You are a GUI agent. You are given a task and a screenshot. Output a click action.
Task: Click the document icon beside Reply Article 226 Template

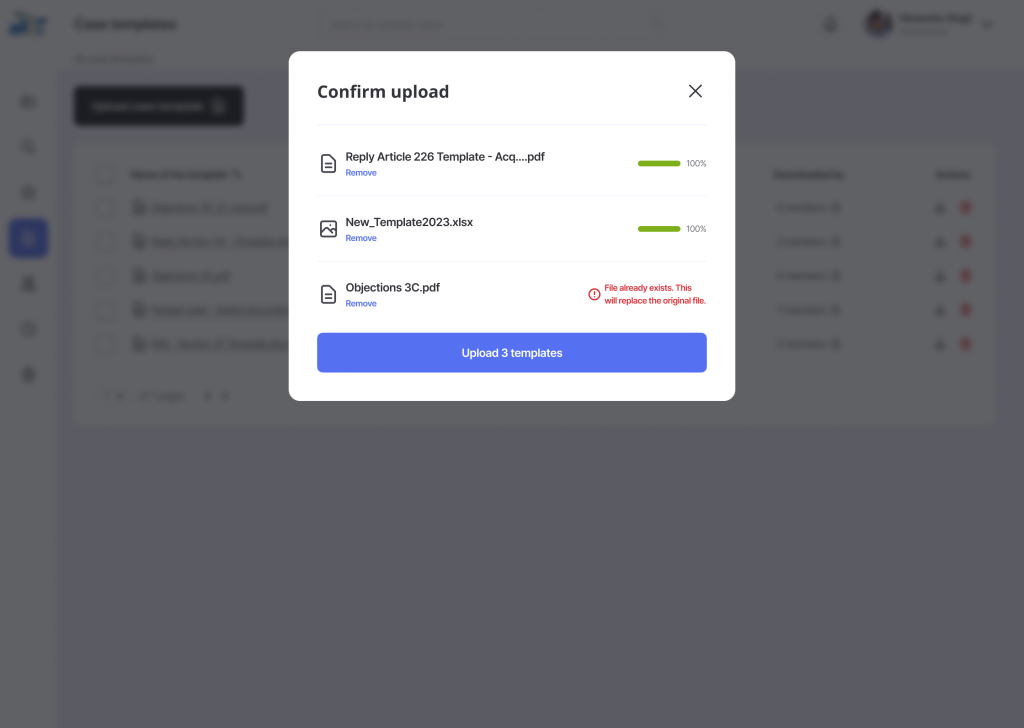(328, 163)
